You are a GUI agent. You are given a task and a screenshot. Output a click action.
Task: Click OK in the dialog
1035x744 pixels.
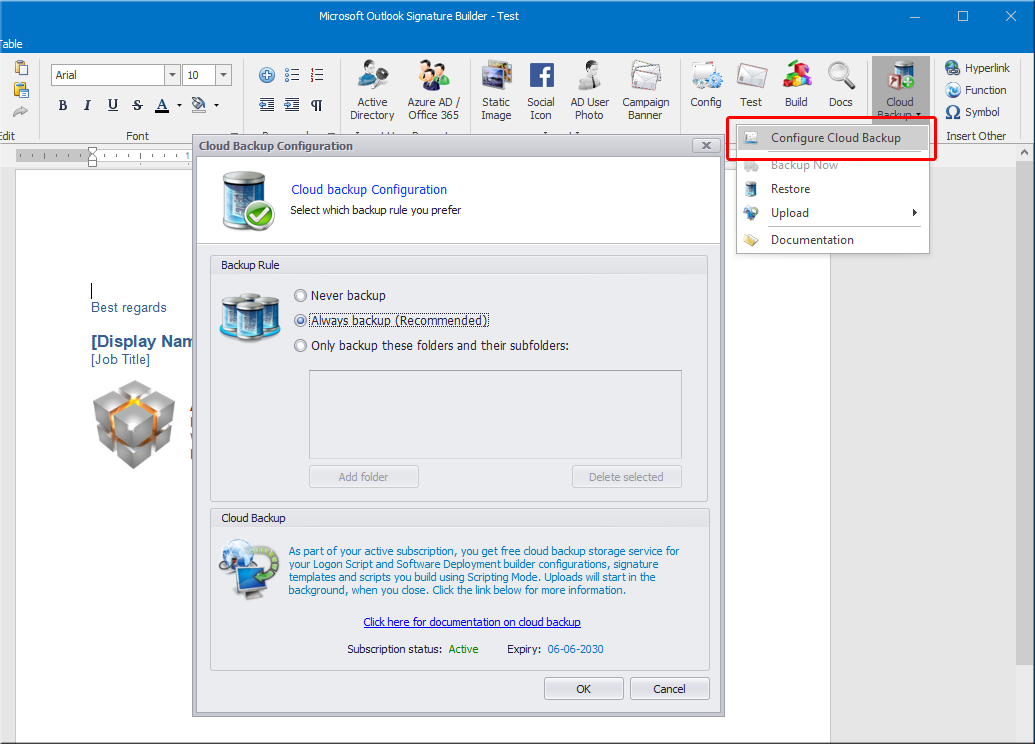(584, 689)
